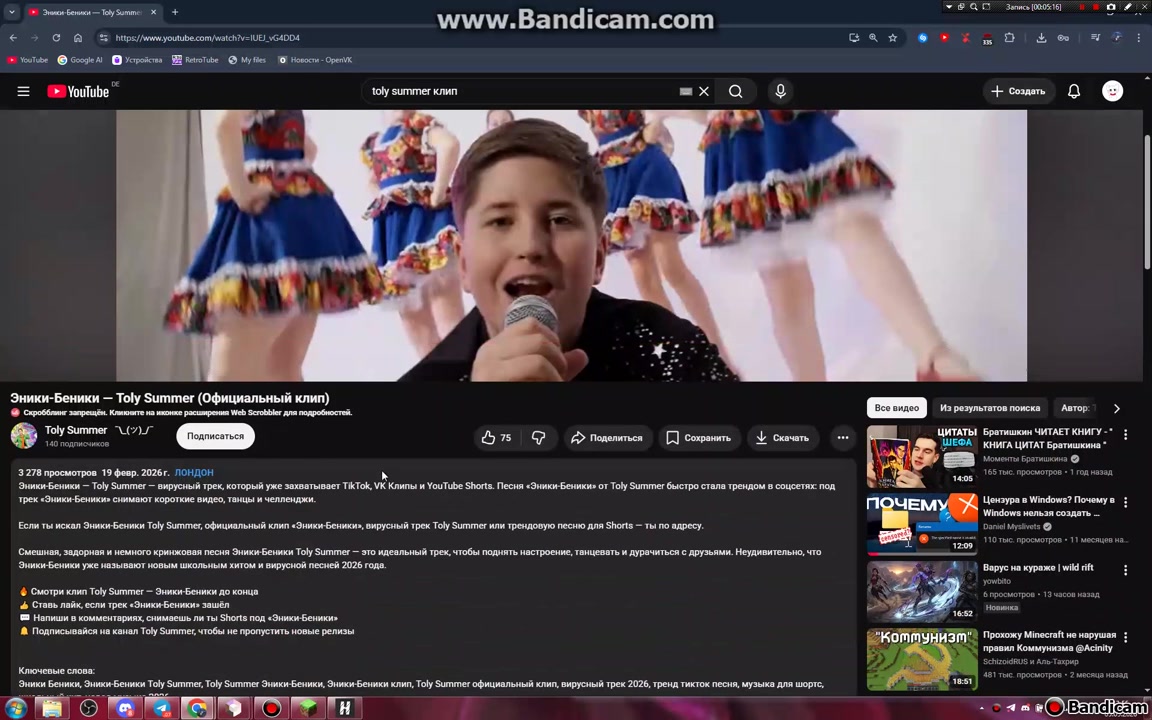
Task: Open the three-dot more actions menu
Action: pos(843,438)
